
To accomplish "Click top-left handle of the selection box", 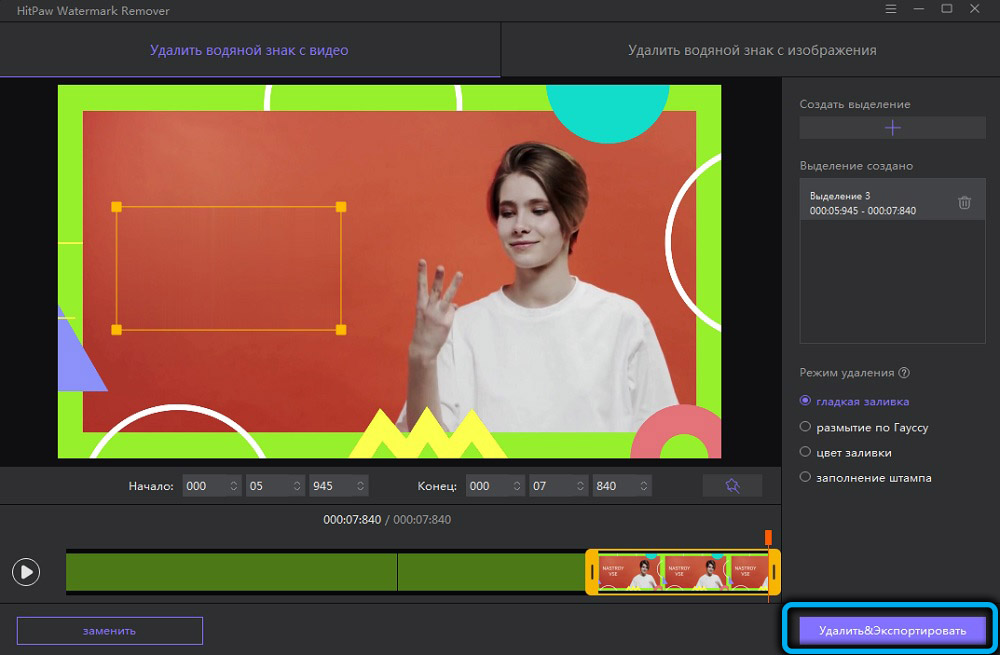I will 116,207.
